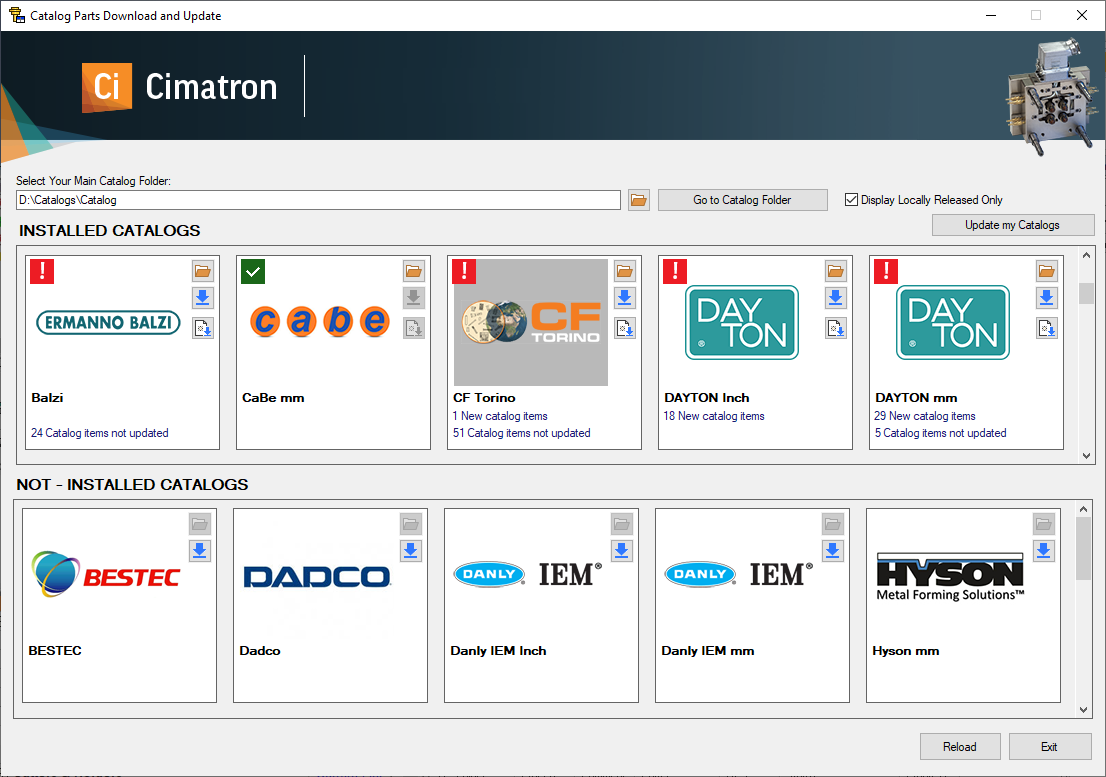Viewport: 1106px width, 777px height.
Task: Click the CF Torino download icon
Action: pyautogui.click(x=625, y=298)
